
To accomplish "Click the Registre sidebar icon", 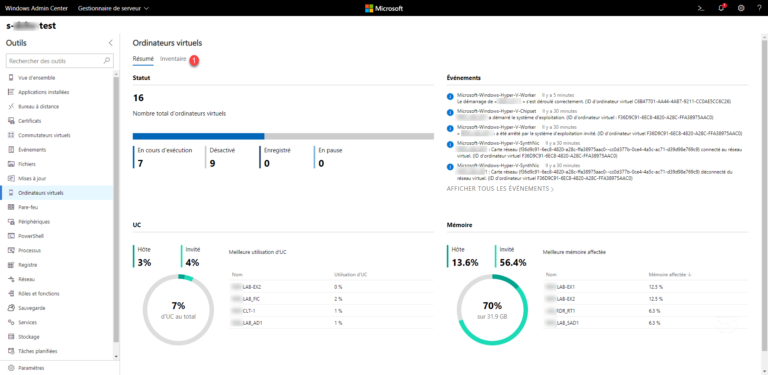I will point(11,265).
